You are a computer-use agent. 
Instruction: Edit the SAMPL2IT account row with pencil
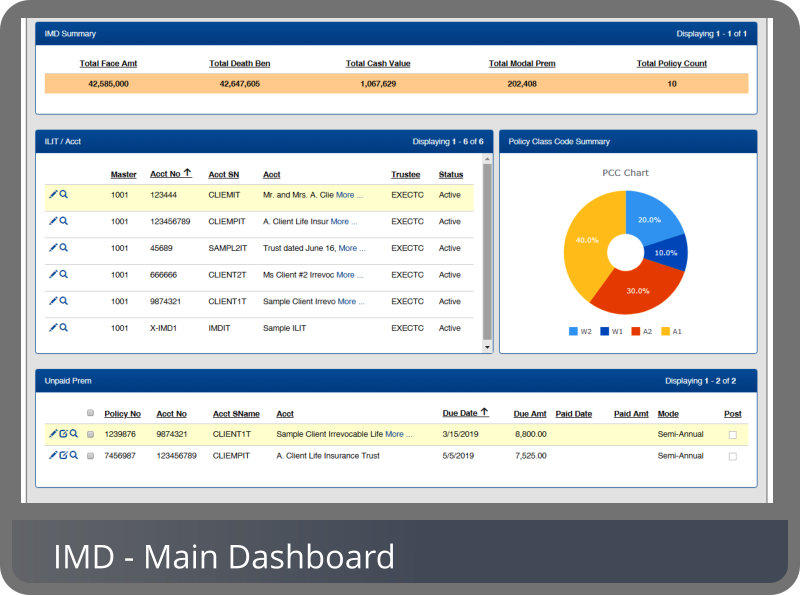click(53, 248)
